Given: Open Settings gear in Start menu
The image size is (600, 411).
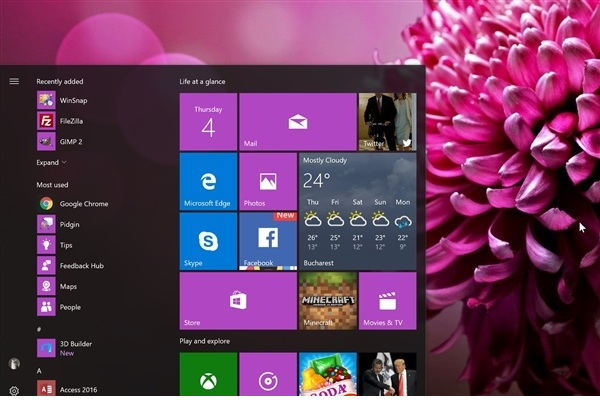Looking at the screenshot, I should coord(14,391).
